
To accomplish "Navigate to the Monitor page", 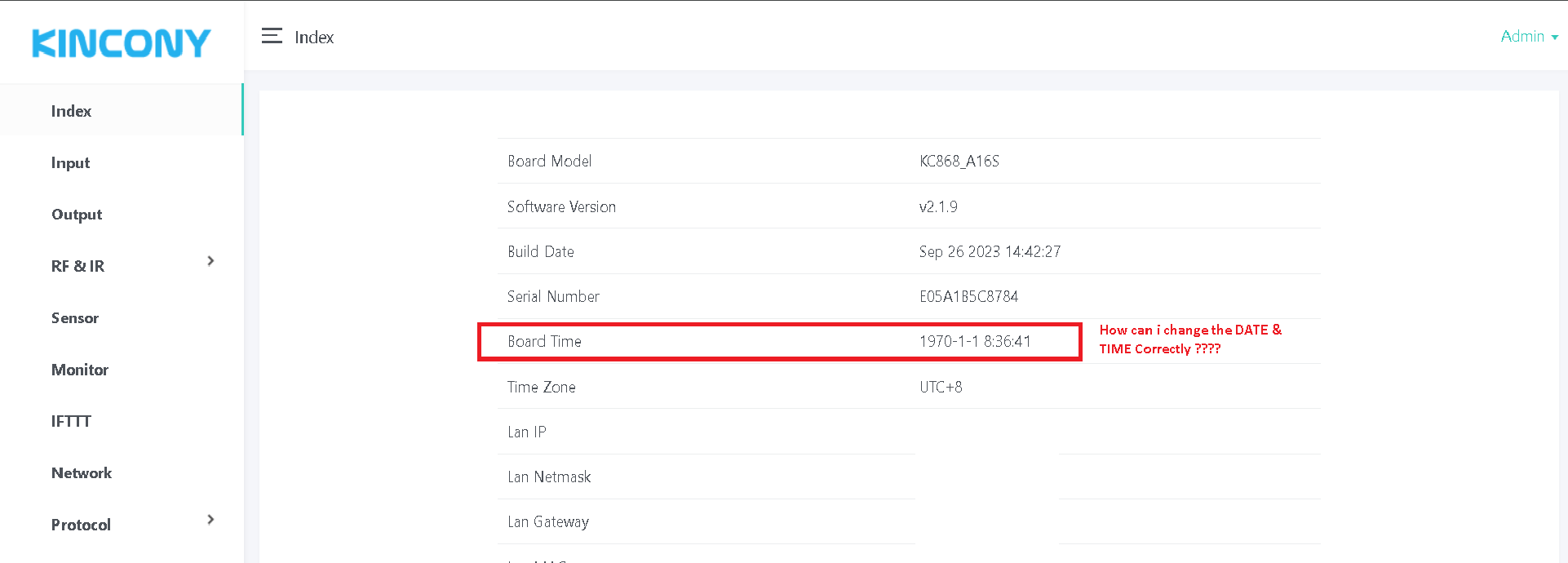I will tap(80, 370).
